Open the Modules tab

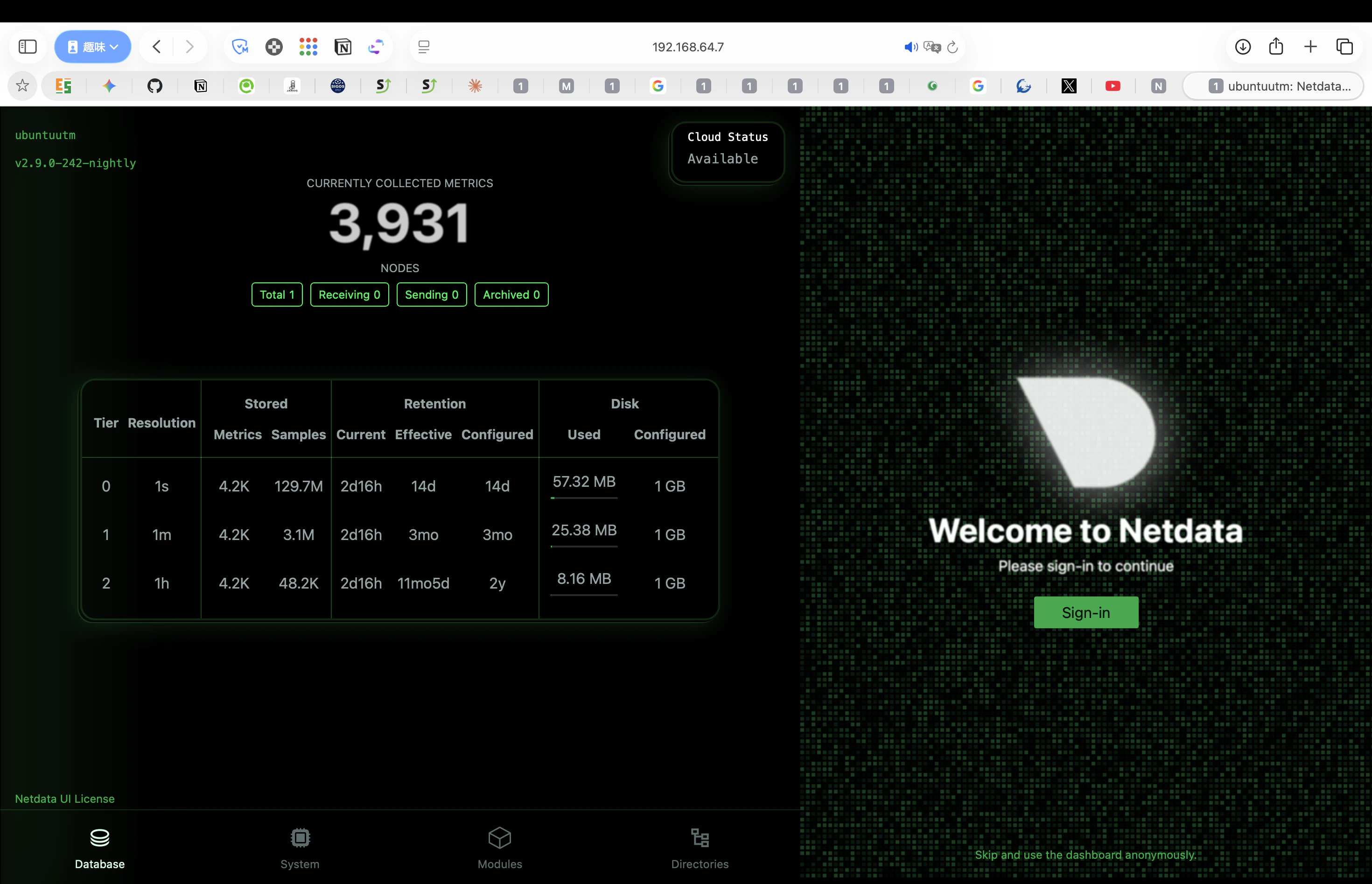click(499, 849)
